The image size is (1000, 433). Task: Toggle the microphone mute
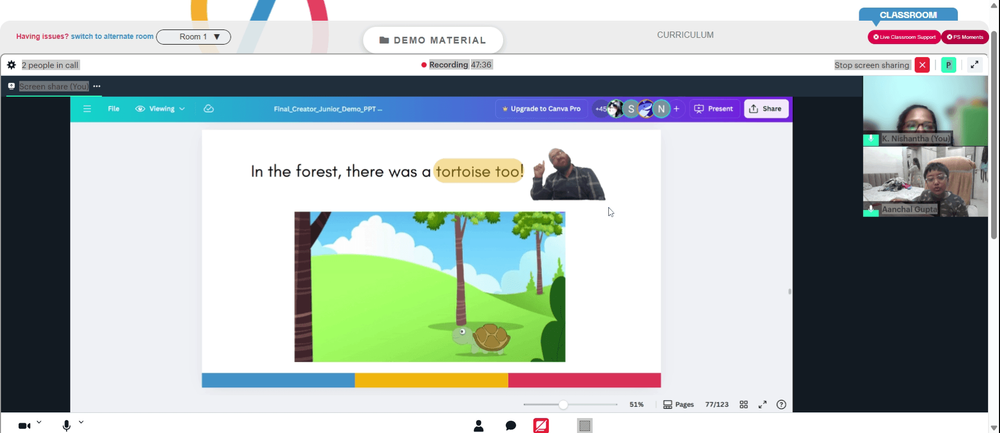66,425
